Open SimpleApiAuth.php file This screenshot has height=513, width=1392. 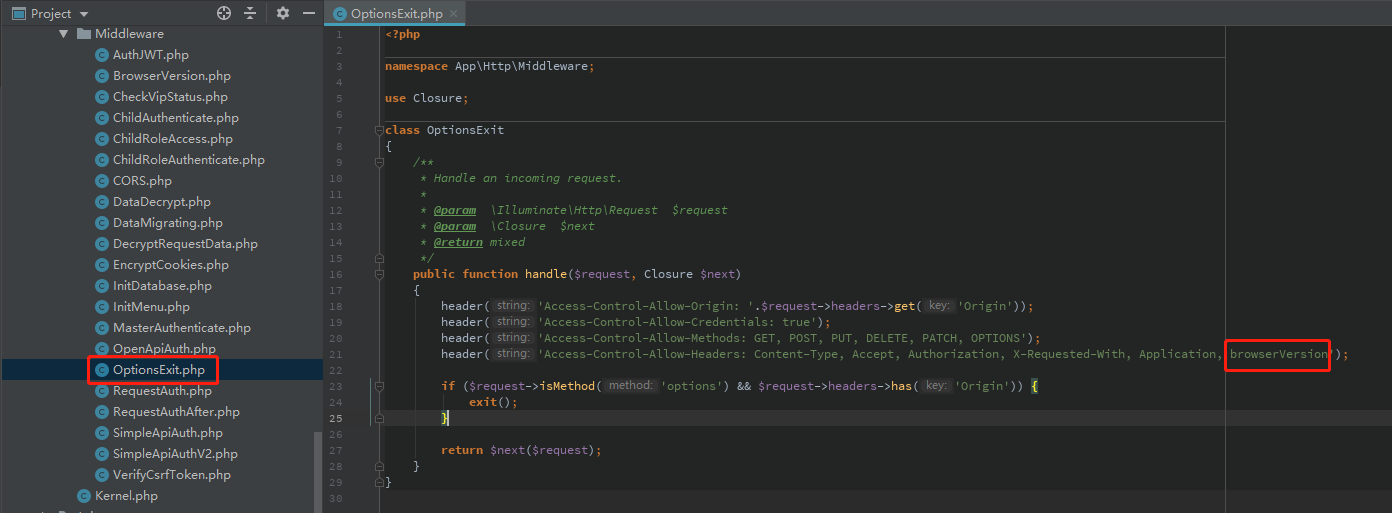[168, 433]
